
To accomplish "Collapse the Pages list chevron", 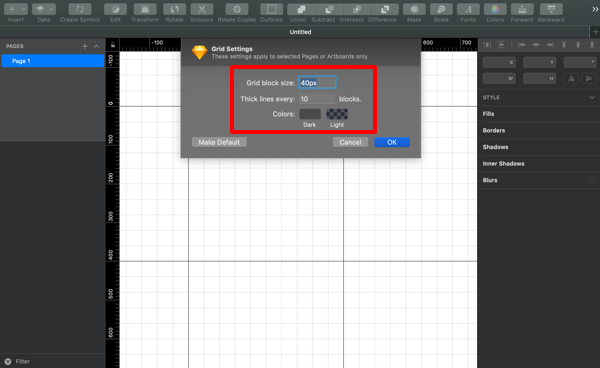I will (96, 46).
